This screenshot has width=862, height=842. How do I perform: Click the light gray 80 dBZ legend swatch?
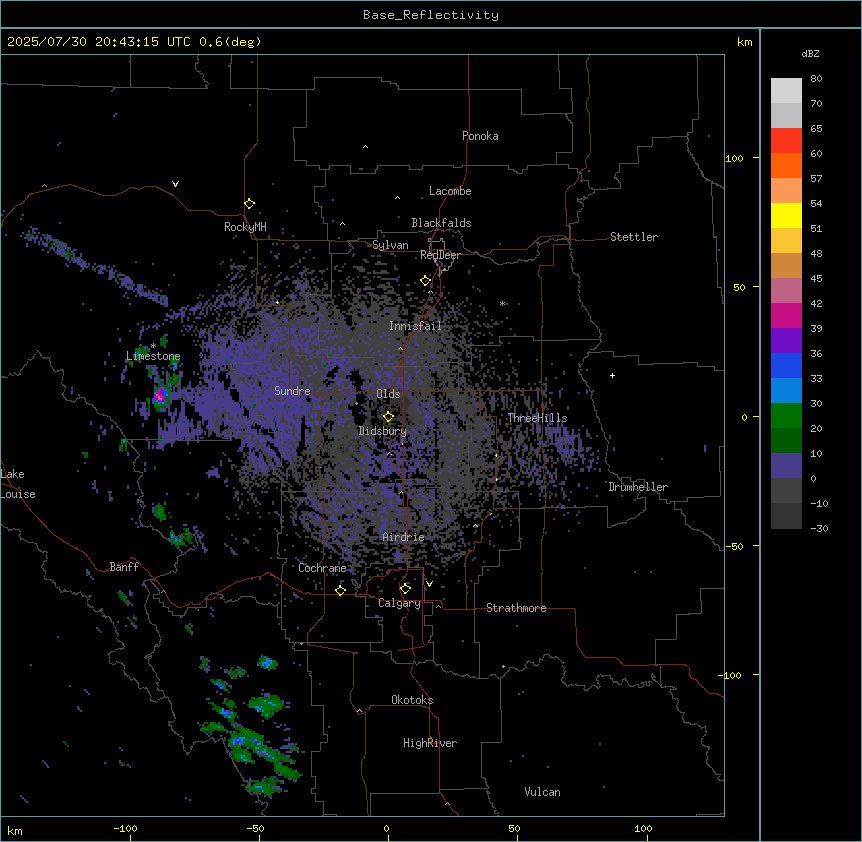click(786, 91)
